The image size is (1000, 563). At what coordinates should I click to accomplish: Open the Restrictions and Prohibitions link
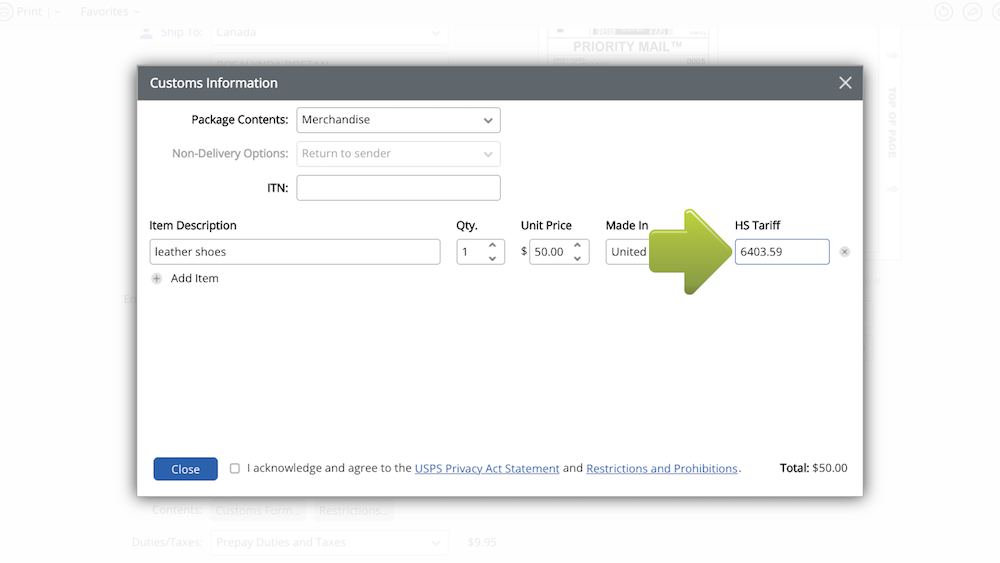pyautogui.click(x=662, y=468)
